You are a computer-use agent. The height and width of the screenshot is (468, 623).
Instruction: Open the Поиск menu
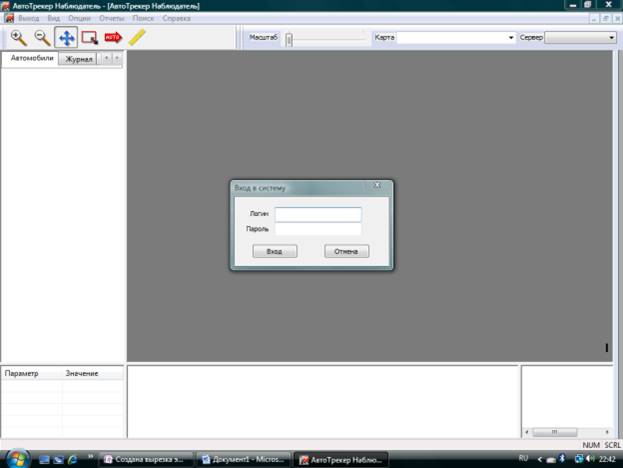(x=143, y=18)
